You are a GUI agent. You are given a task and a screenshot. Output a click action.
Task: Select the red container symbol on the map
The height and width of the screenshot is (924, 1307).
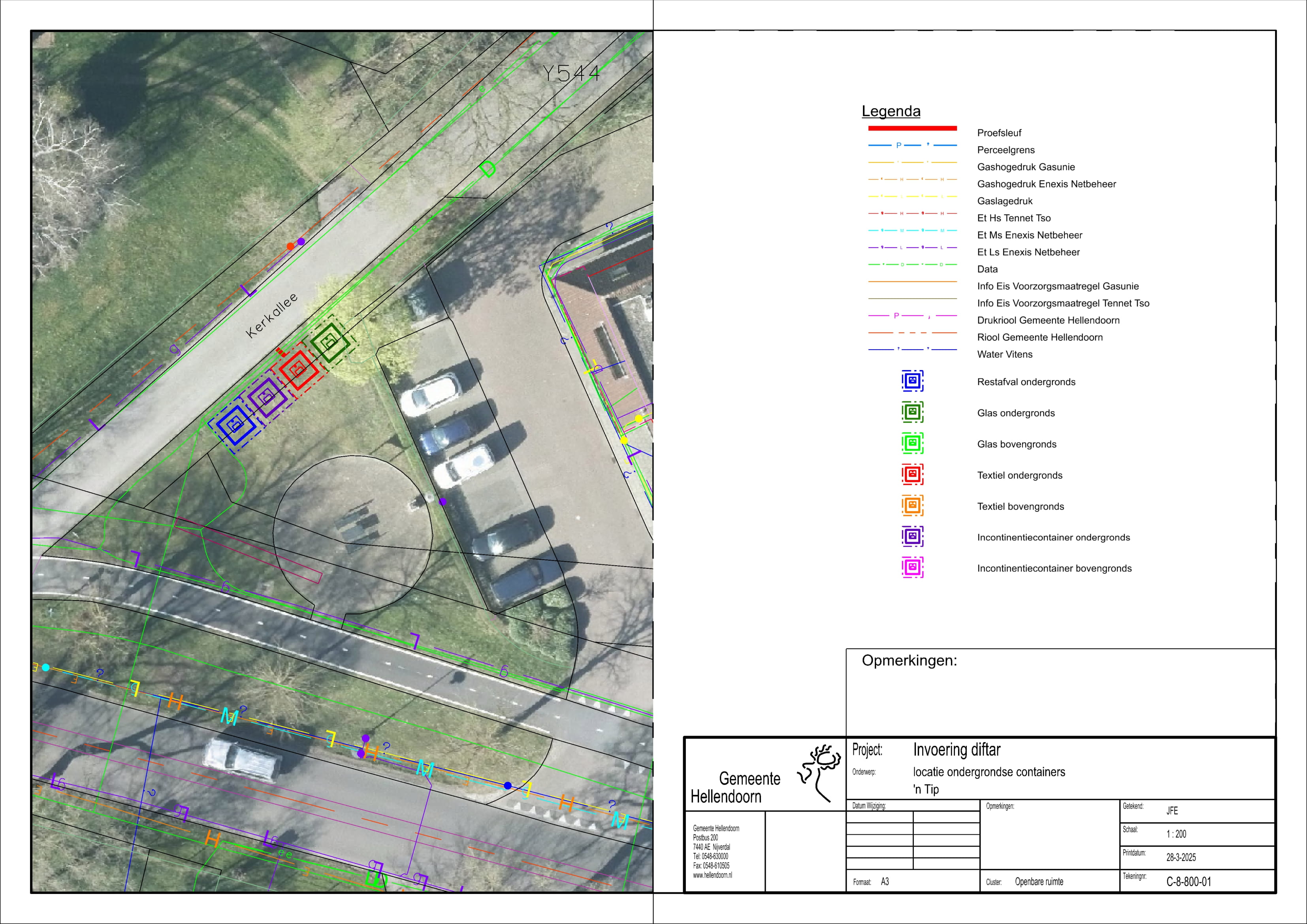tap(298, 370)
